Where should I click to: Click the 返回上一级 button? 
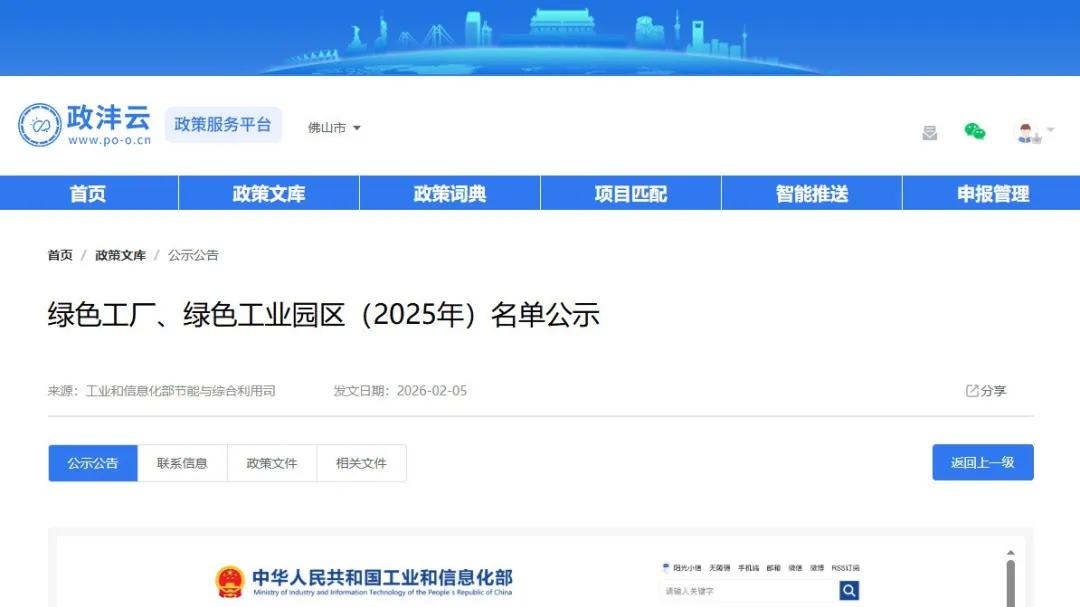click(x=982, y=462)
